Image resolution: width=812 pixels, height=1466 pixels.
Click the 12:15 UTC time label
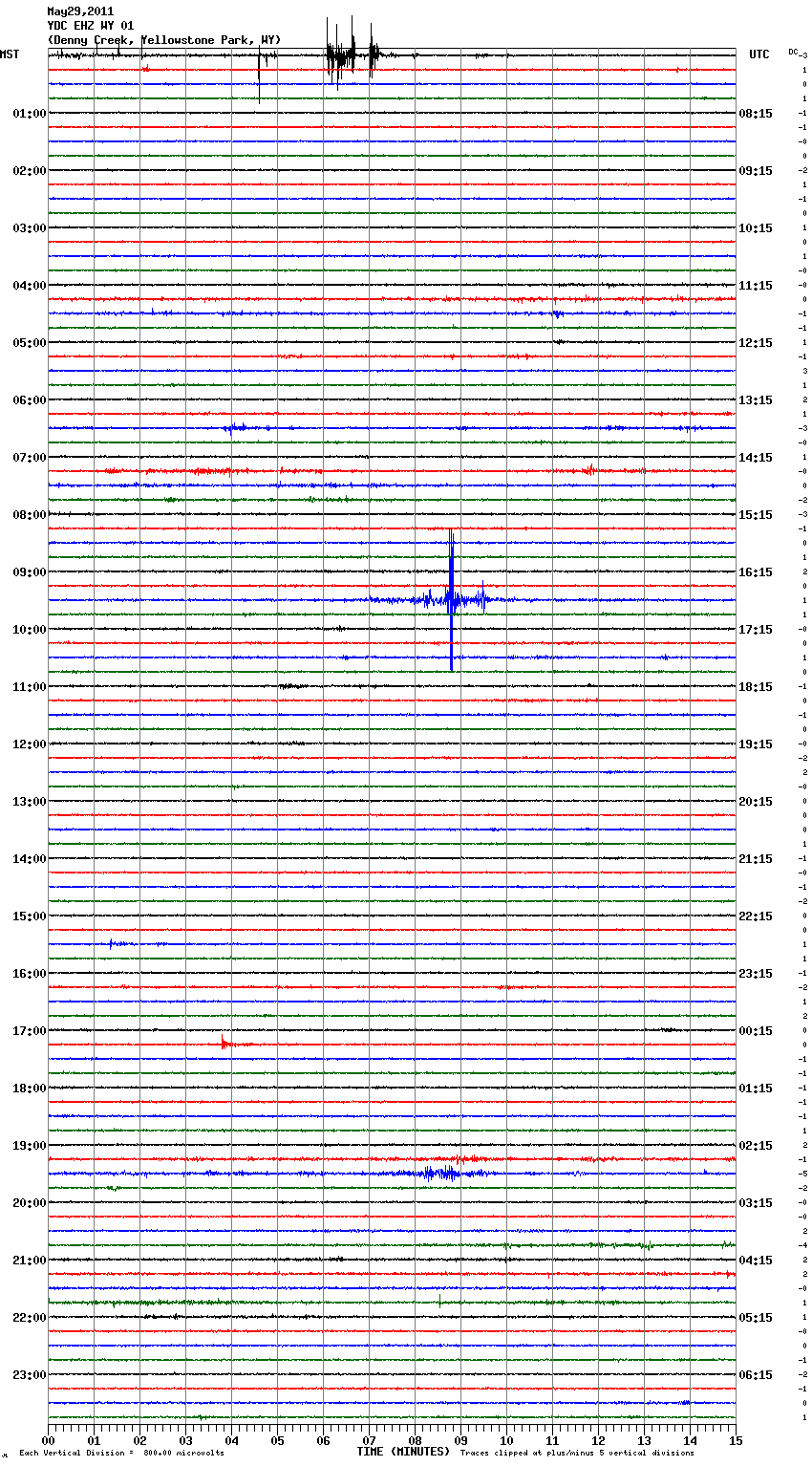[x=756, y=343]
